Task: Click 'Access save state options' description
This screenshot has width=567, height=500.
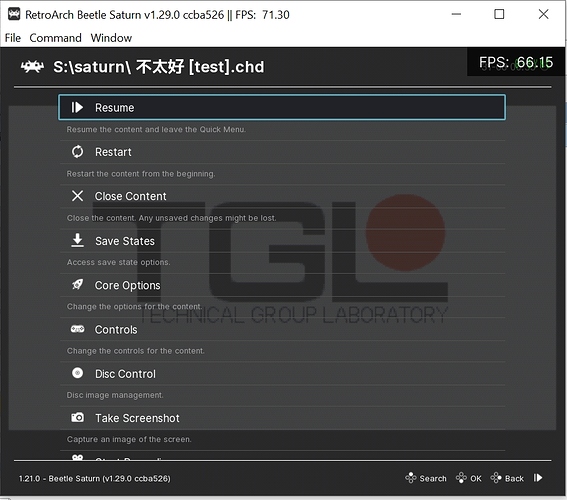Action: click(x=118, y=262)
